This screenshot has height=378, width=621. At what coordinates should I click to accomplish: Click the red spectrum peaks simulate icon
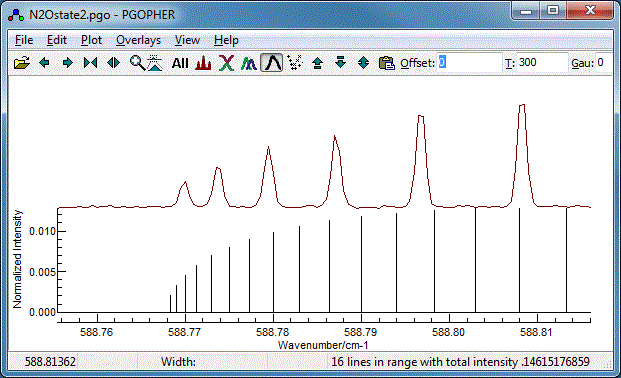coord(203,63)
